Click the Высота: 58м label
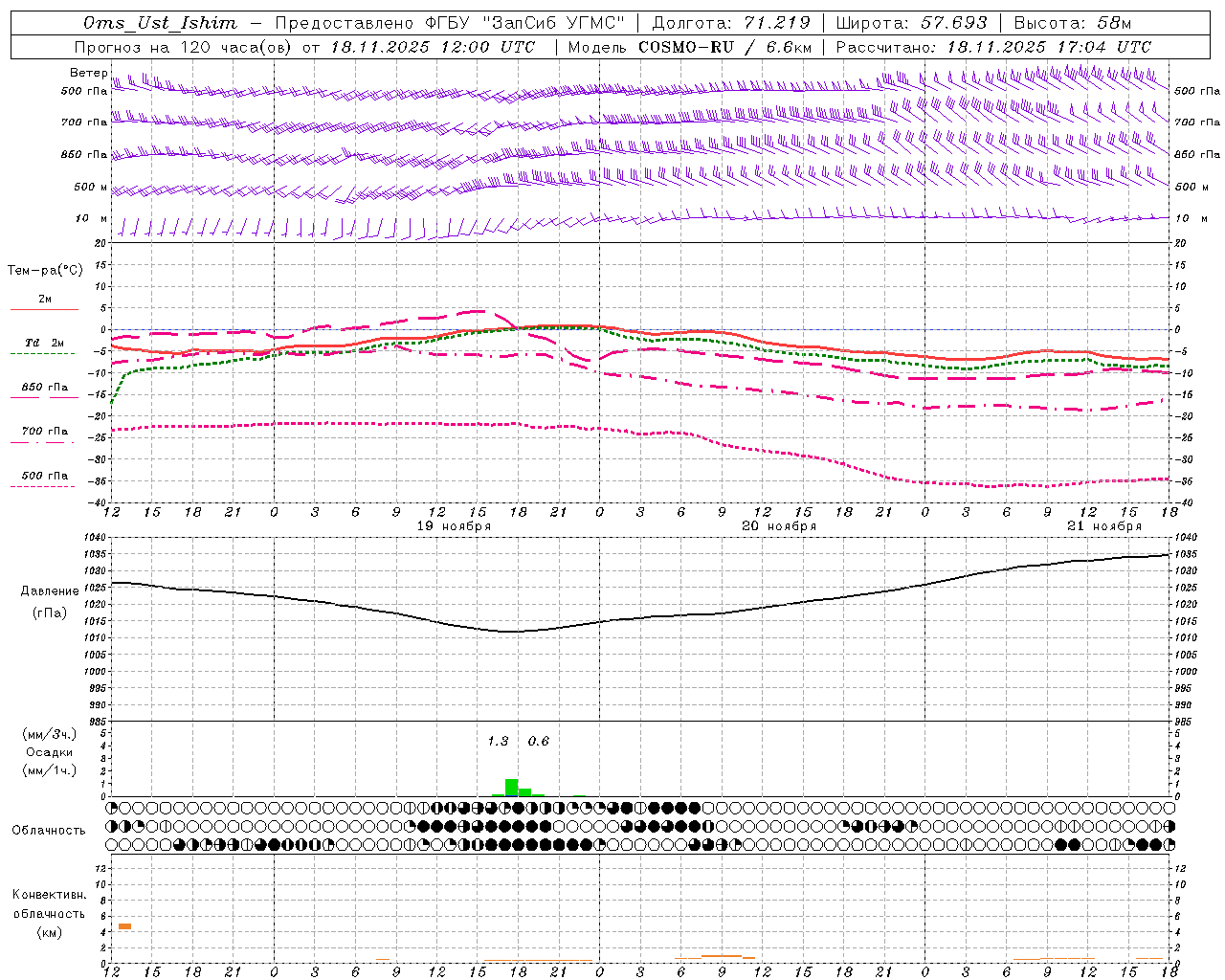The image size is (1225, 980). (1072, 23)
